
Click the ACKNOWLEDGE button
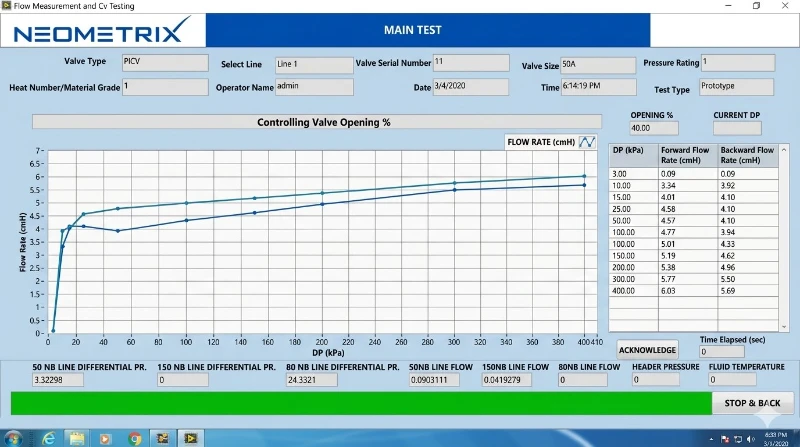pyautogui.click(x=647, y=350)
